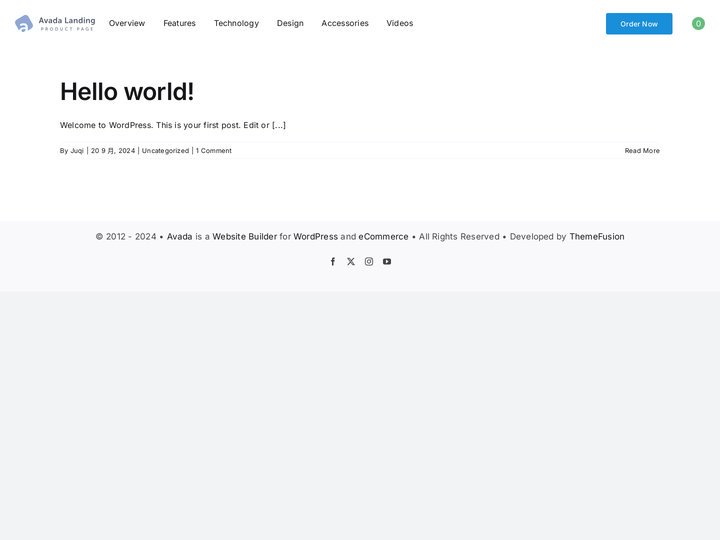Open the YouTube social icon

coord(387,261)
